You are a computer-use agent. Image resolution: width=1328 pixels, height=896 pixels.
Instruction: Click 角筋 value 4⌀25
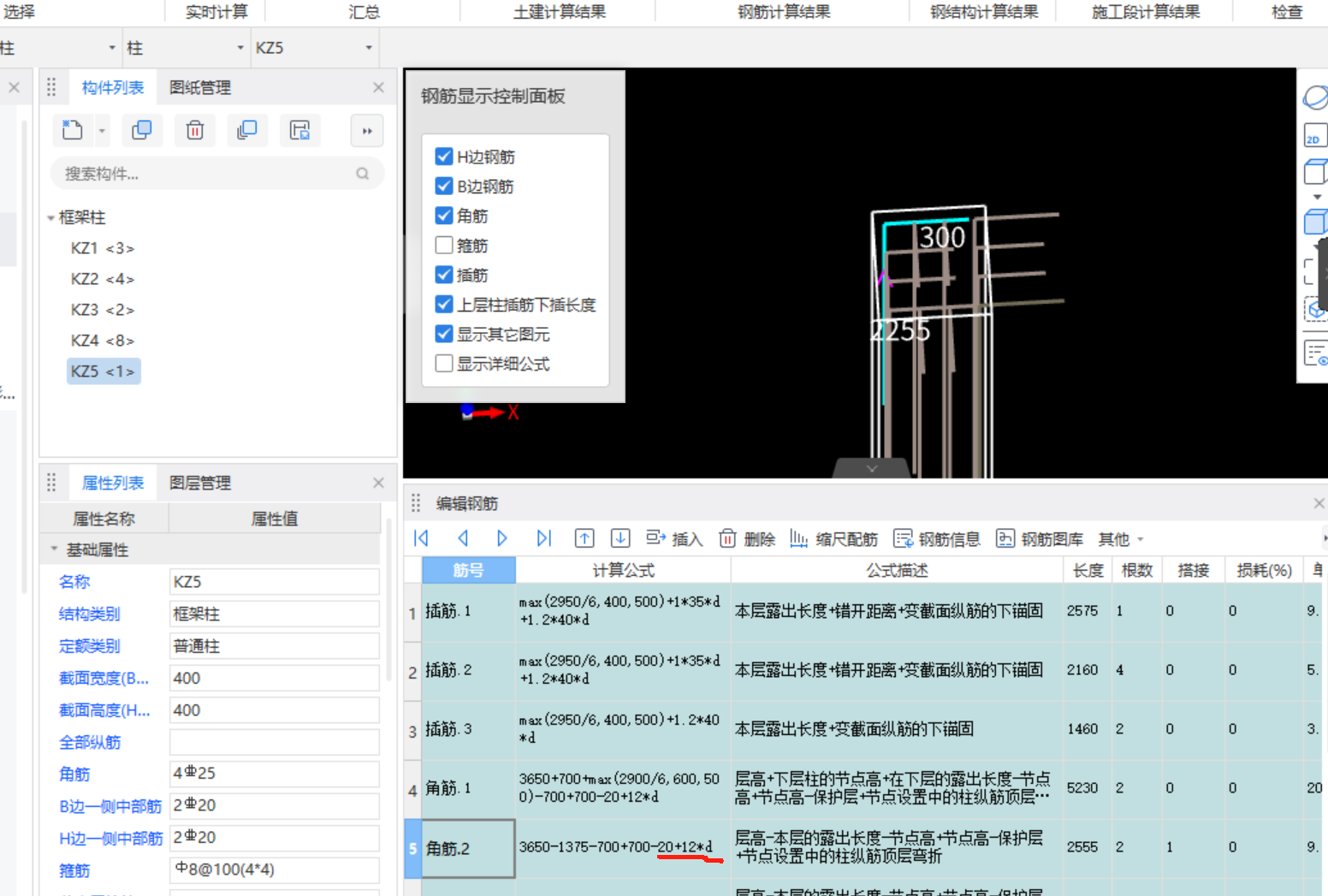pos(274,774)
